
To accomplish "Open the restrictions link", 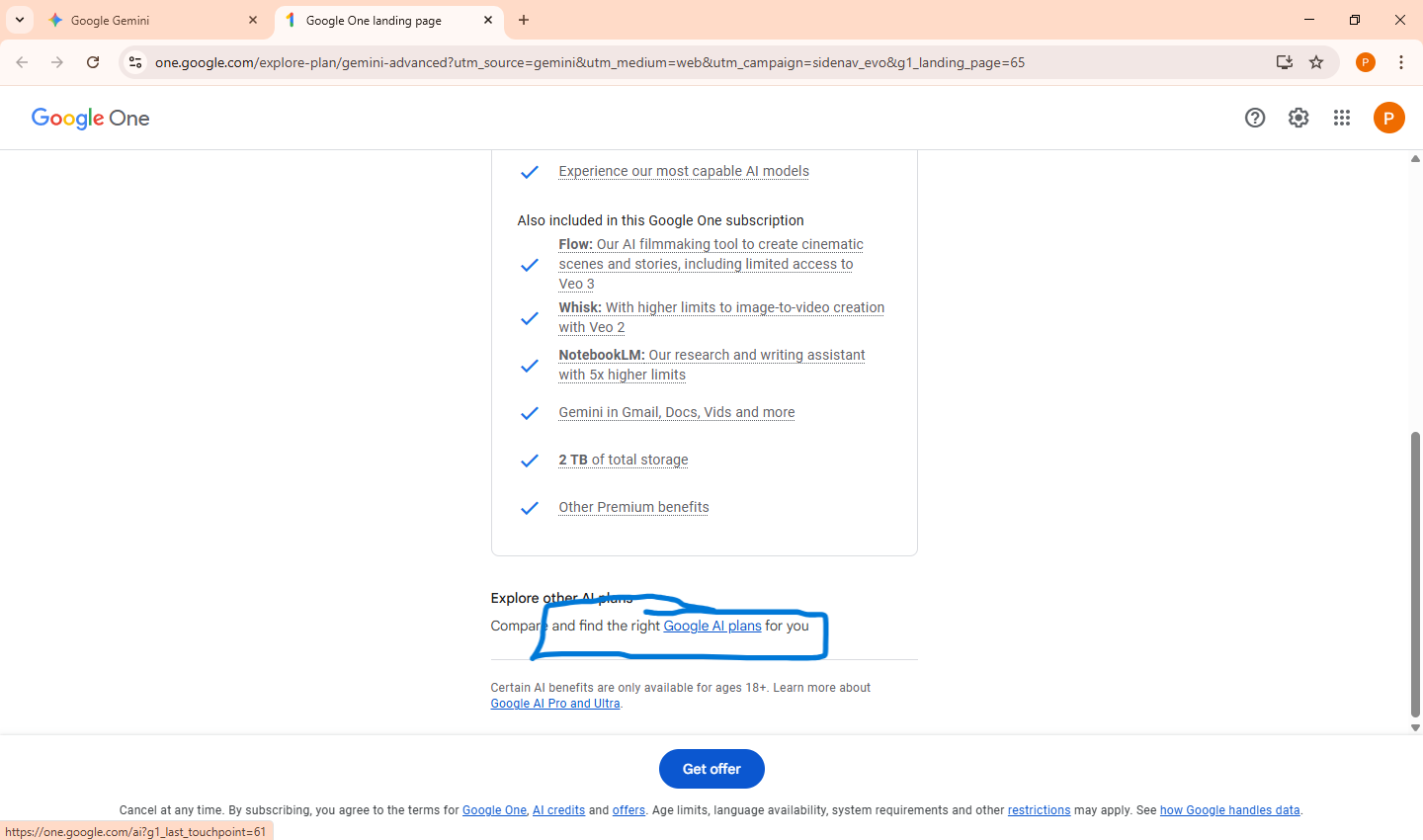I will [x=1039, y=810].
